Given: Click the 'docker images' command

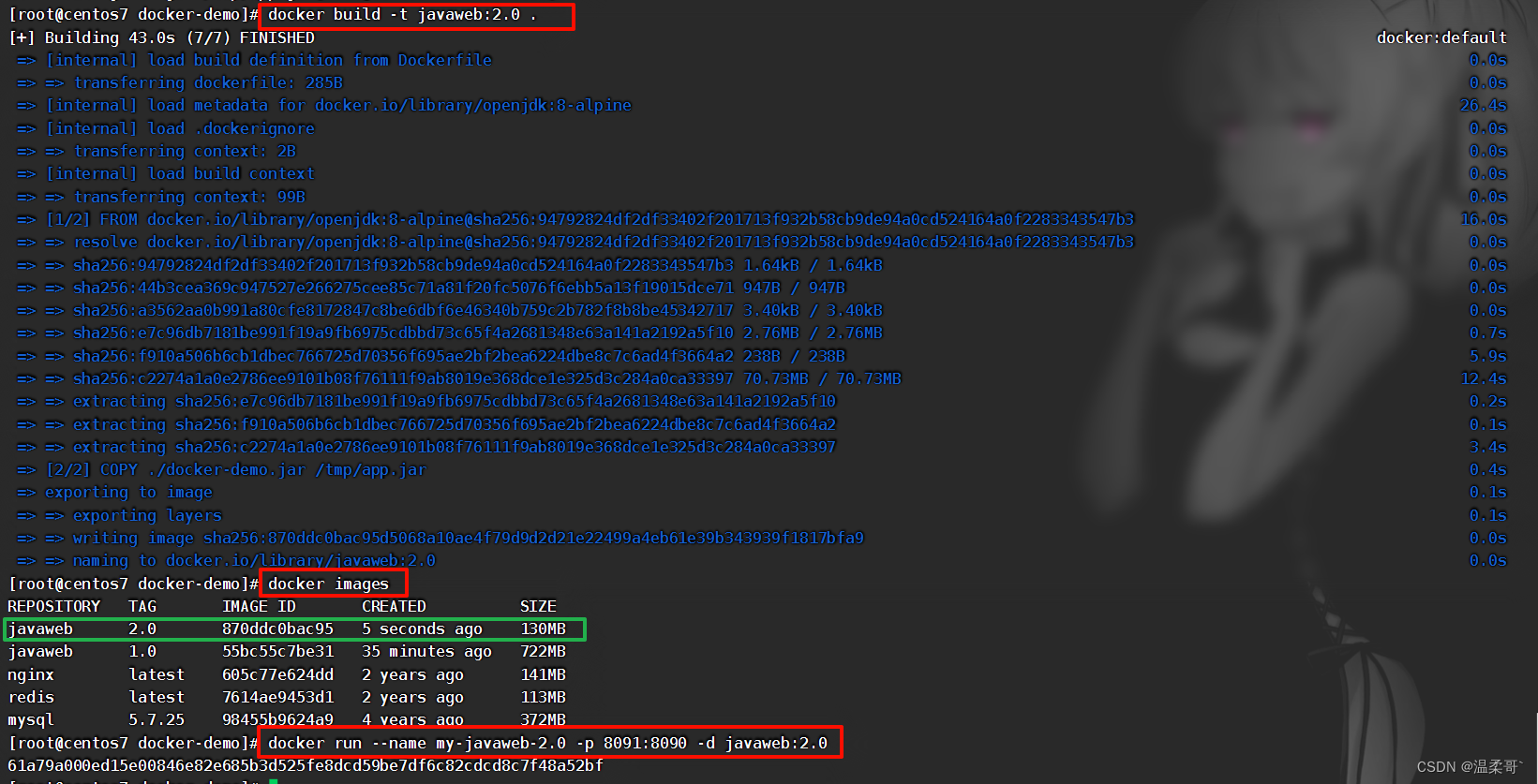Looking at the screenshot, I should click(x=328, y=584).
